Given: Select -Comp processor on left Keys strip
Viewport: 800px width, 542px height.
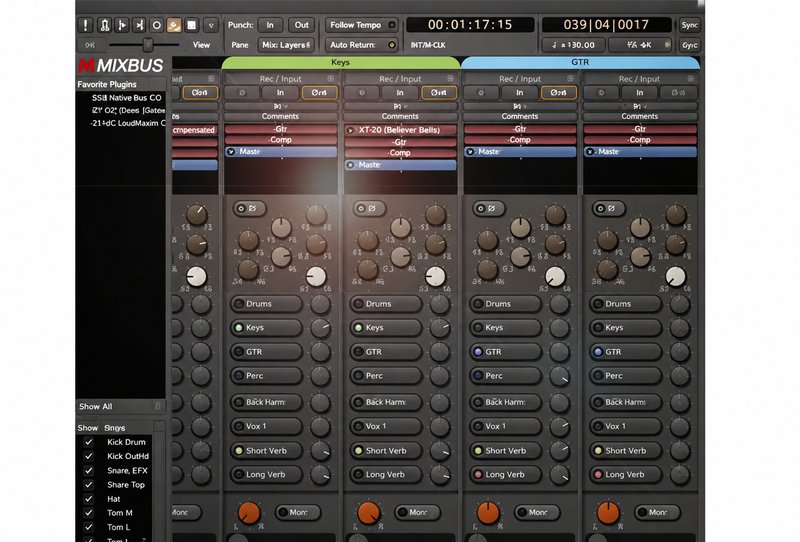Looking at the screenshot, I should click(x=281, y=140).
